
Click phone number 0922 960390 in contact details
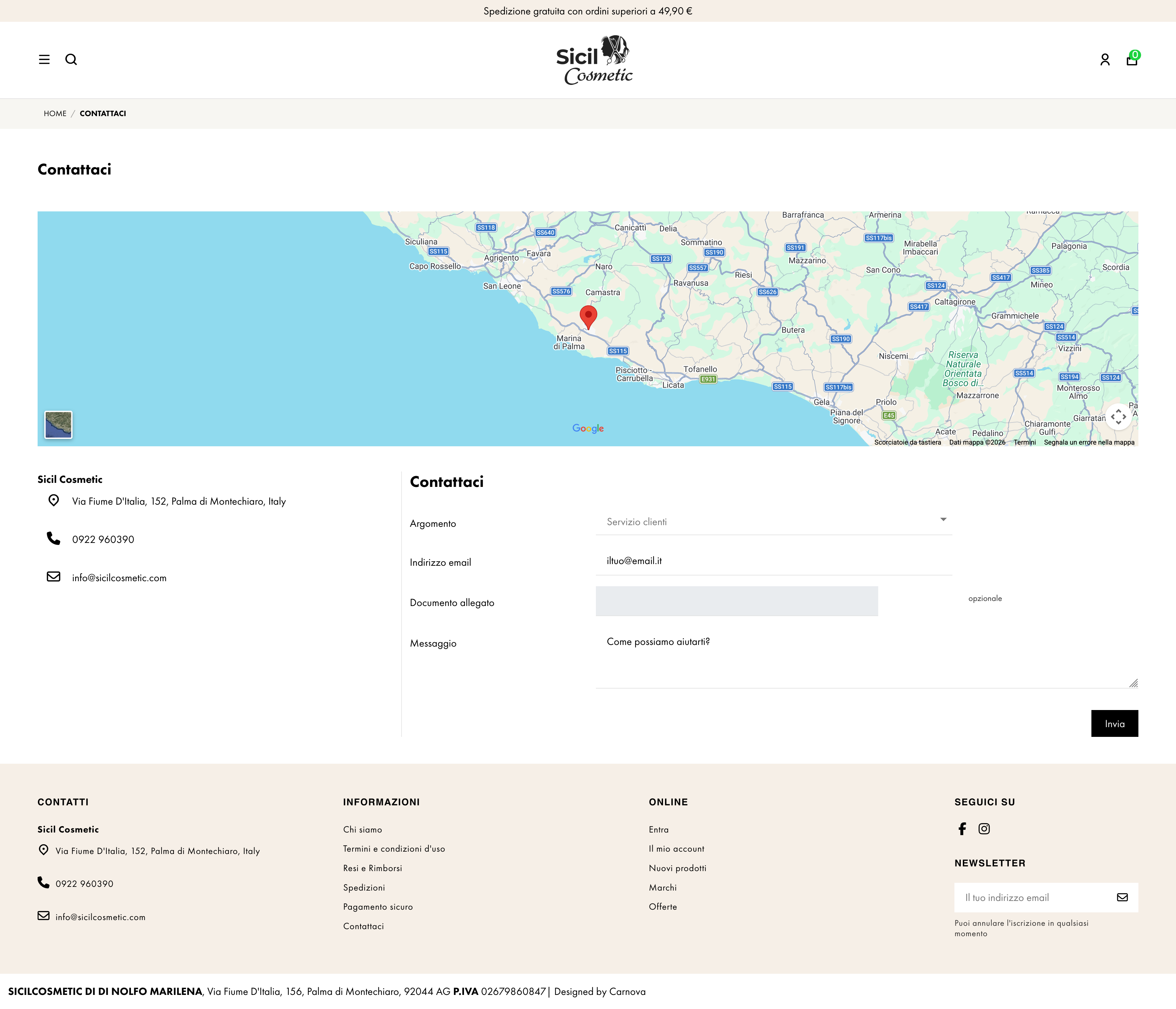(x=103, y=539)
